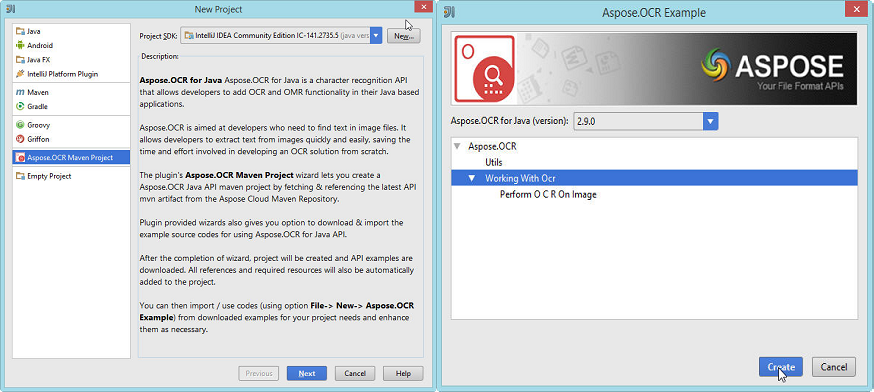Choose the Empty Project type

point(71,176)
